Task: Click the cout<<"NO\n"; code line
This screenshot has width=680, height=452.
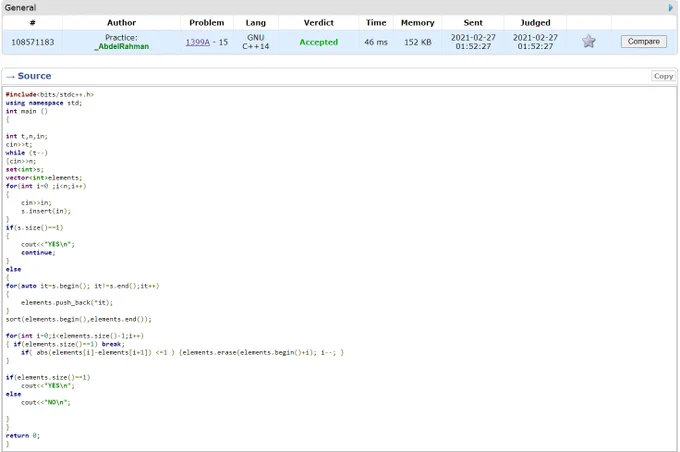Action: [46, 403]
